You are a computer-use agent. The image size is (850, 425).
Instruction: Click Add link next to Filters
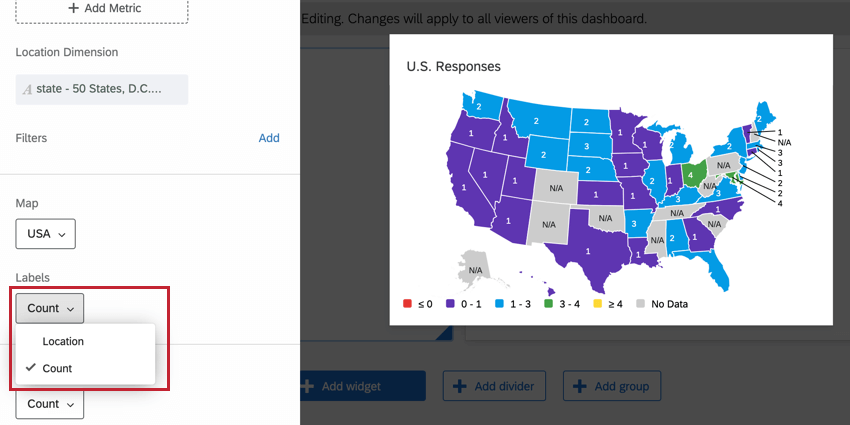[x=269, y=138]
